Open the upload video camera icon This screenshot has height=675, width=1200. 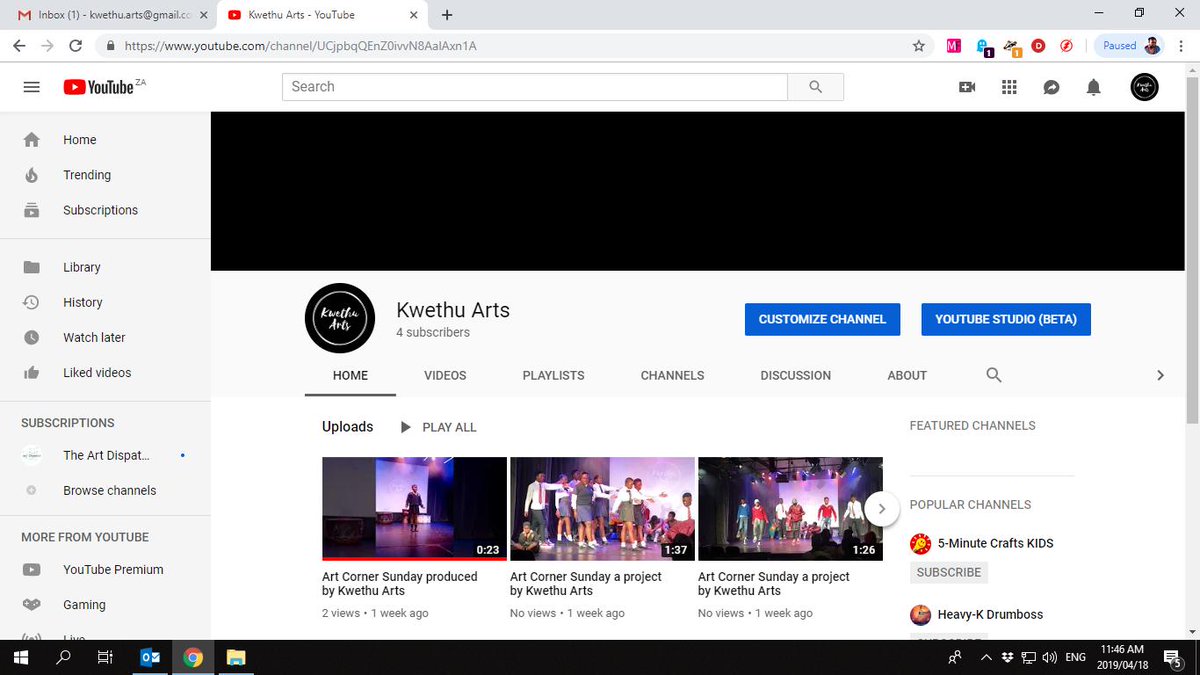pos(967,87)
